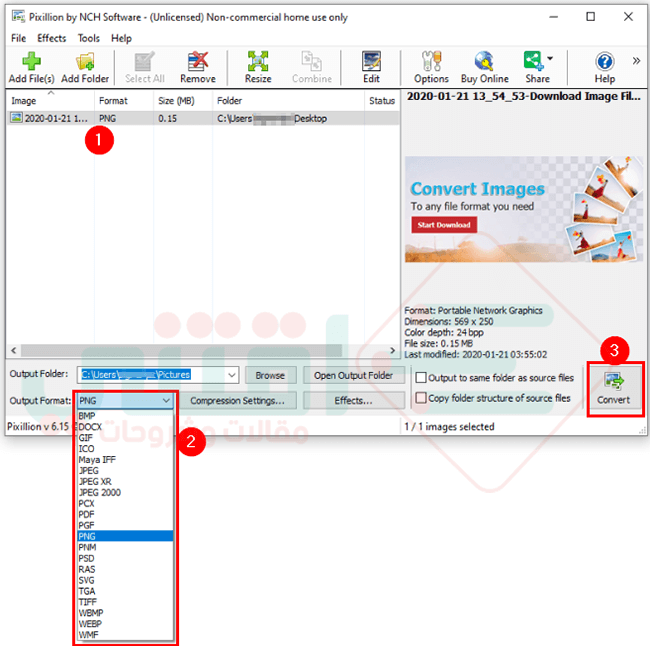Open the Effects menu
650x646 pixels.
pyautogui.click(x=51, y=38)
